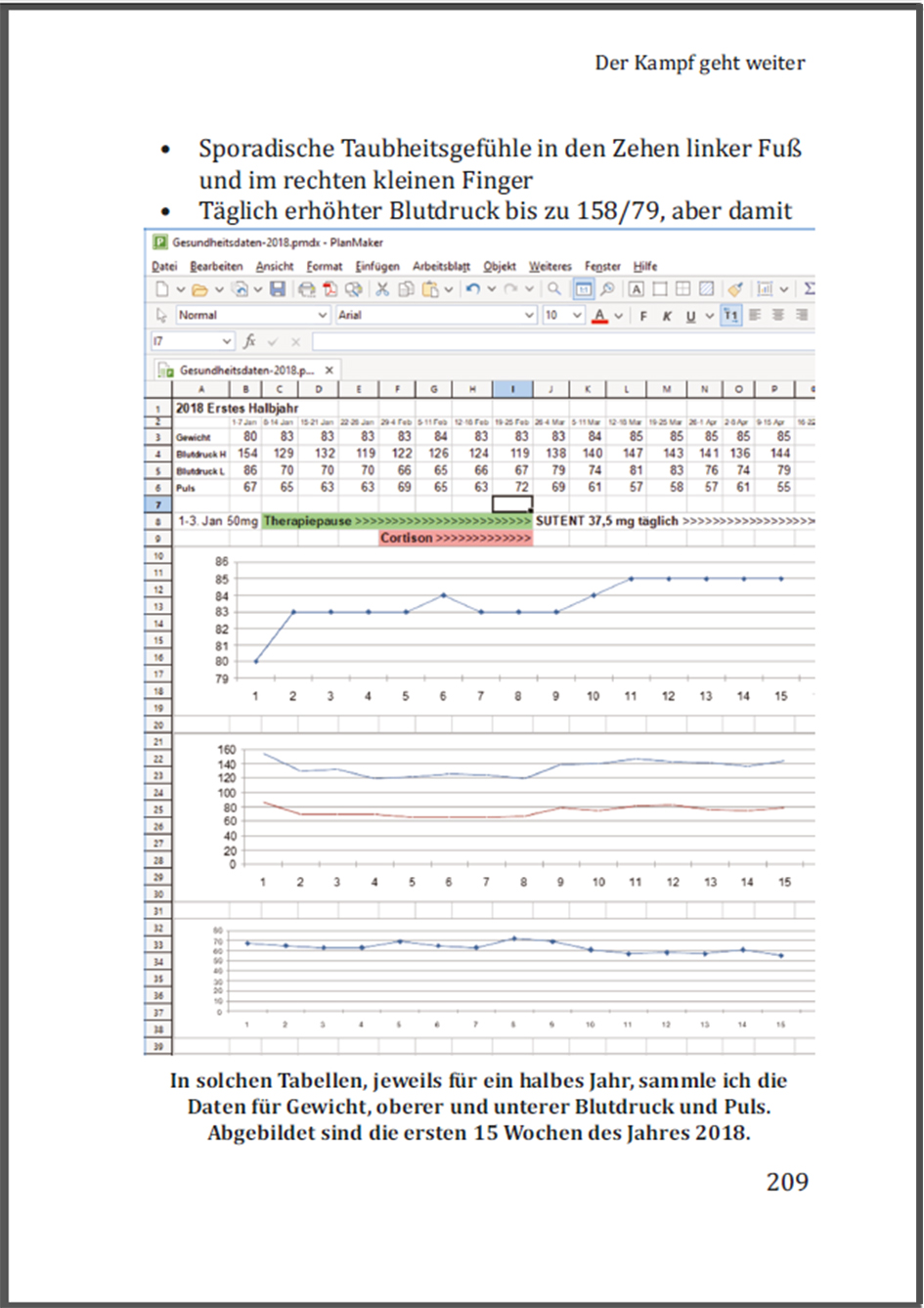924x1308 pixels.
Task: Toggle italic formatting K button
Action: coord(667,316)
